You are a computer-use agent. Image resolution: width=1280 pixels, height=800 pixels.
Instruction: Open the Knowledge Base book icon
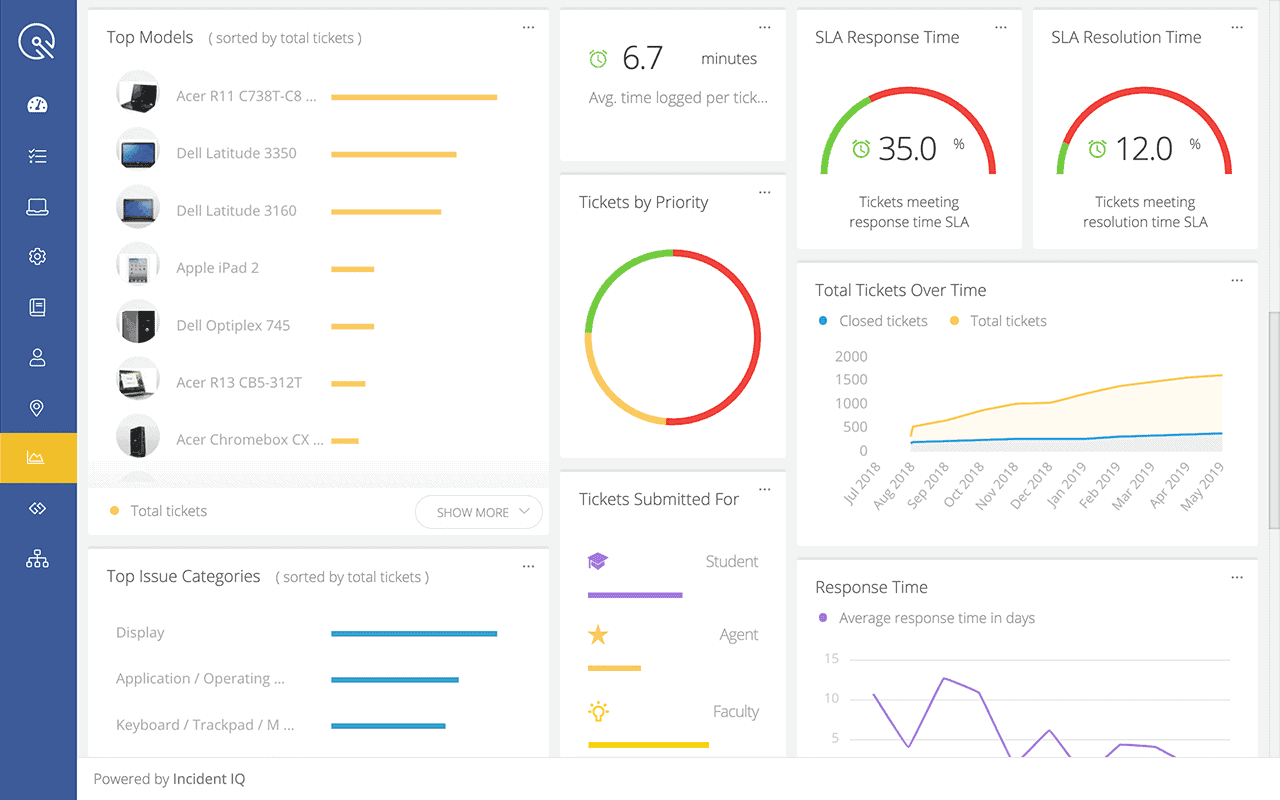(37, 306)
